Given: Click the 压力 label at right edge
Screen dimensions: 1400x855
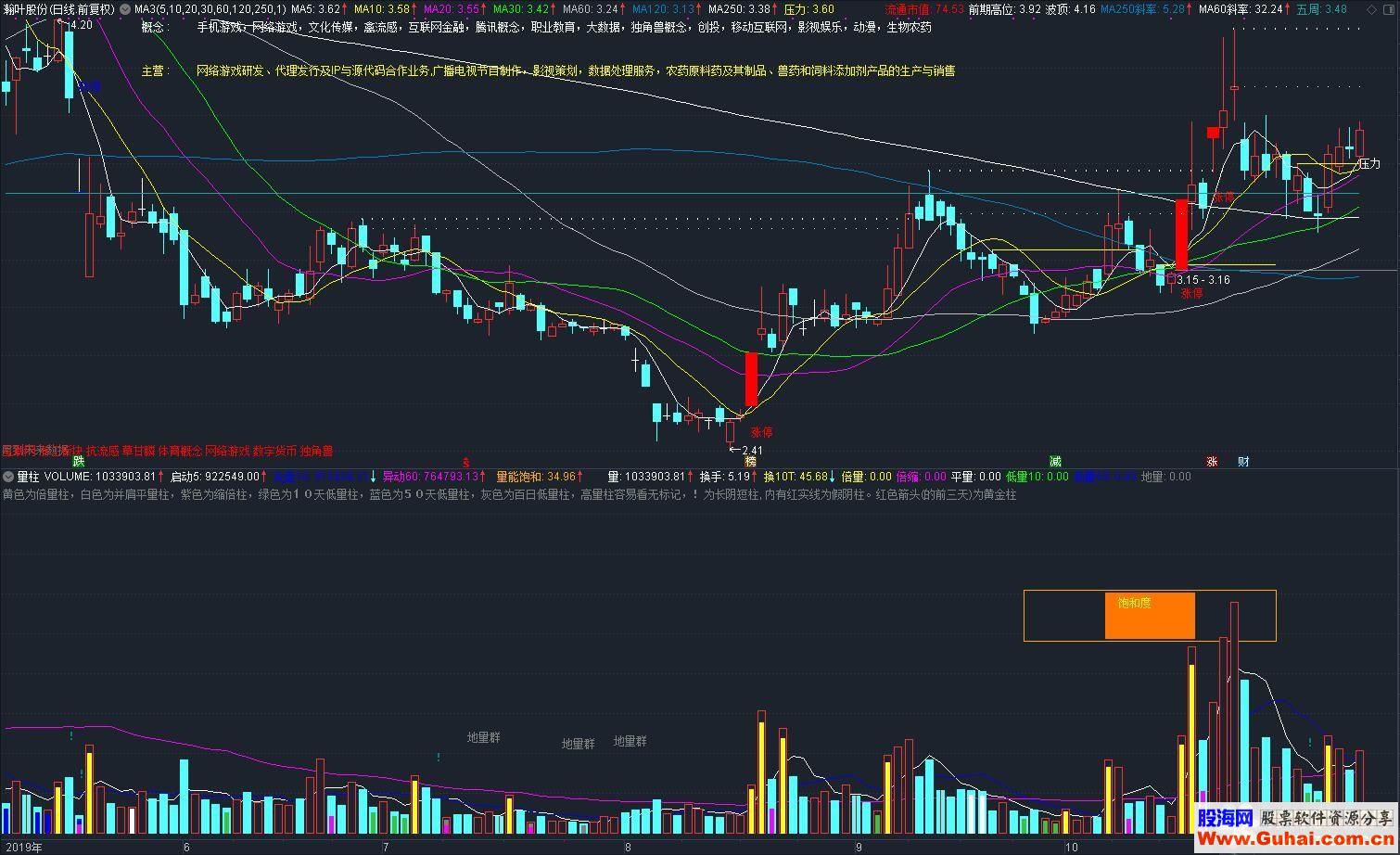Looking at the screenshot, I should (1369, 164).
